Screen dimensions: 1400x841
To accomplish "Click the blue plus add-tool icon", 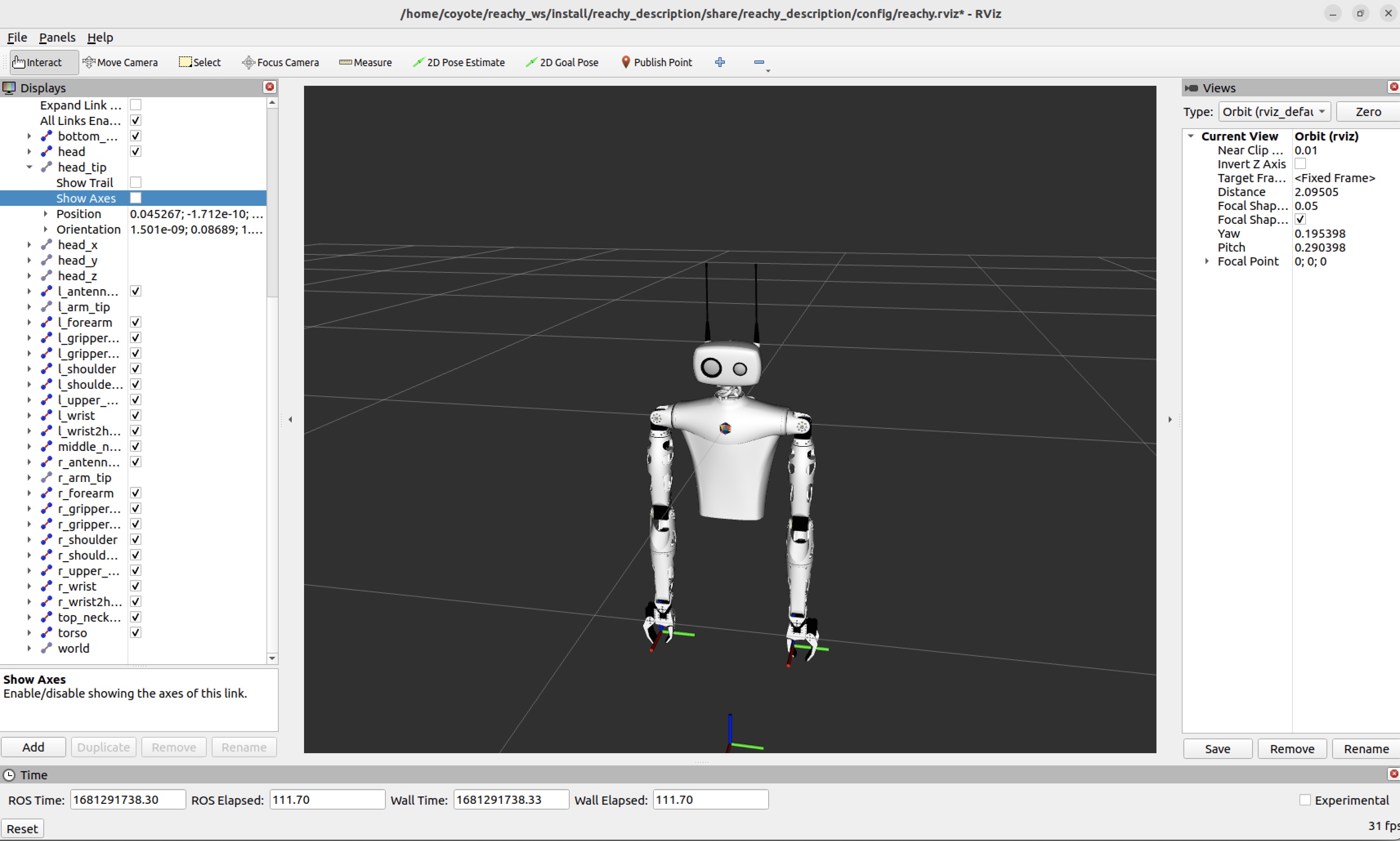I will 720,62.
